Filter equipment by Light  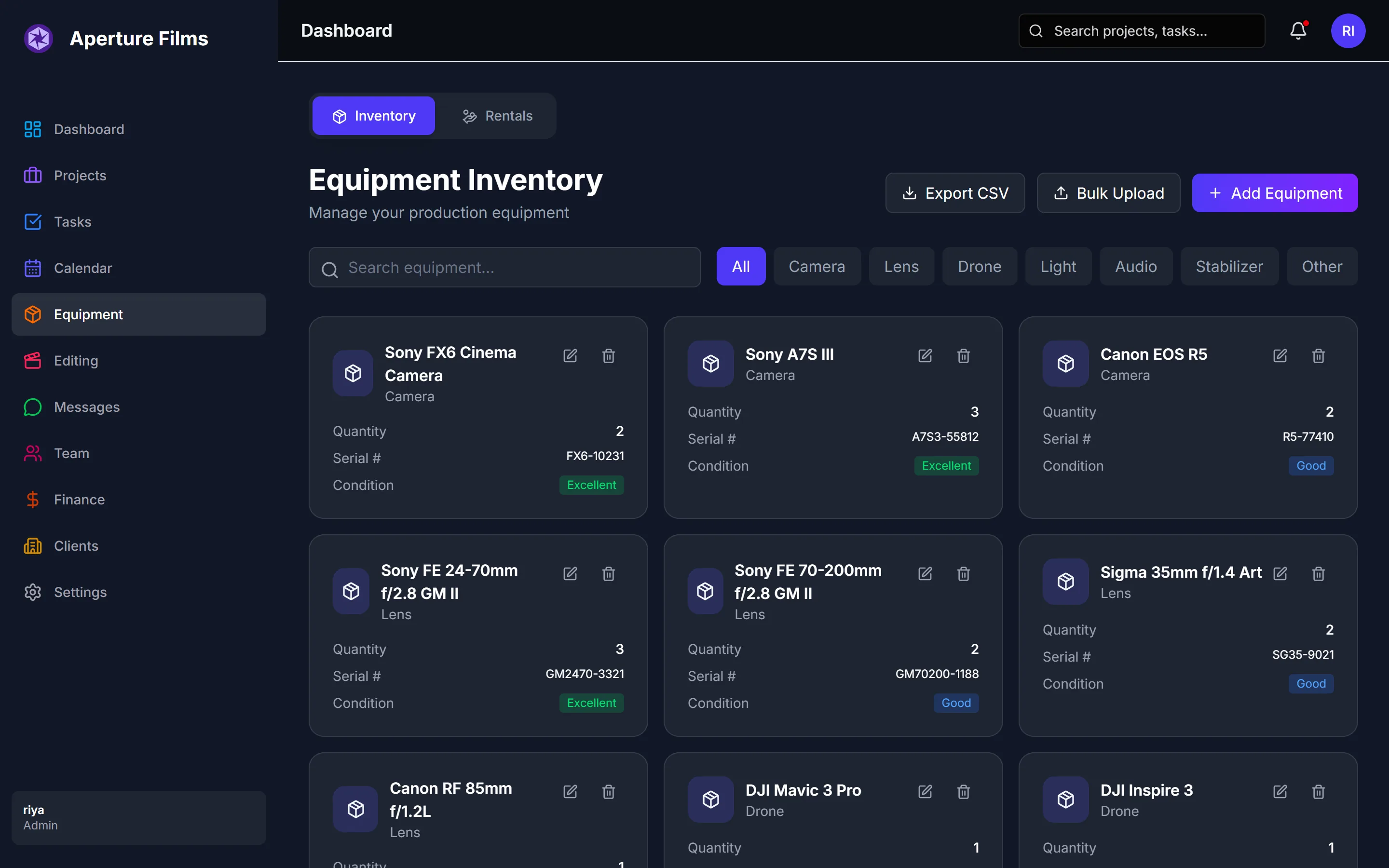(x=1058, y=266)
